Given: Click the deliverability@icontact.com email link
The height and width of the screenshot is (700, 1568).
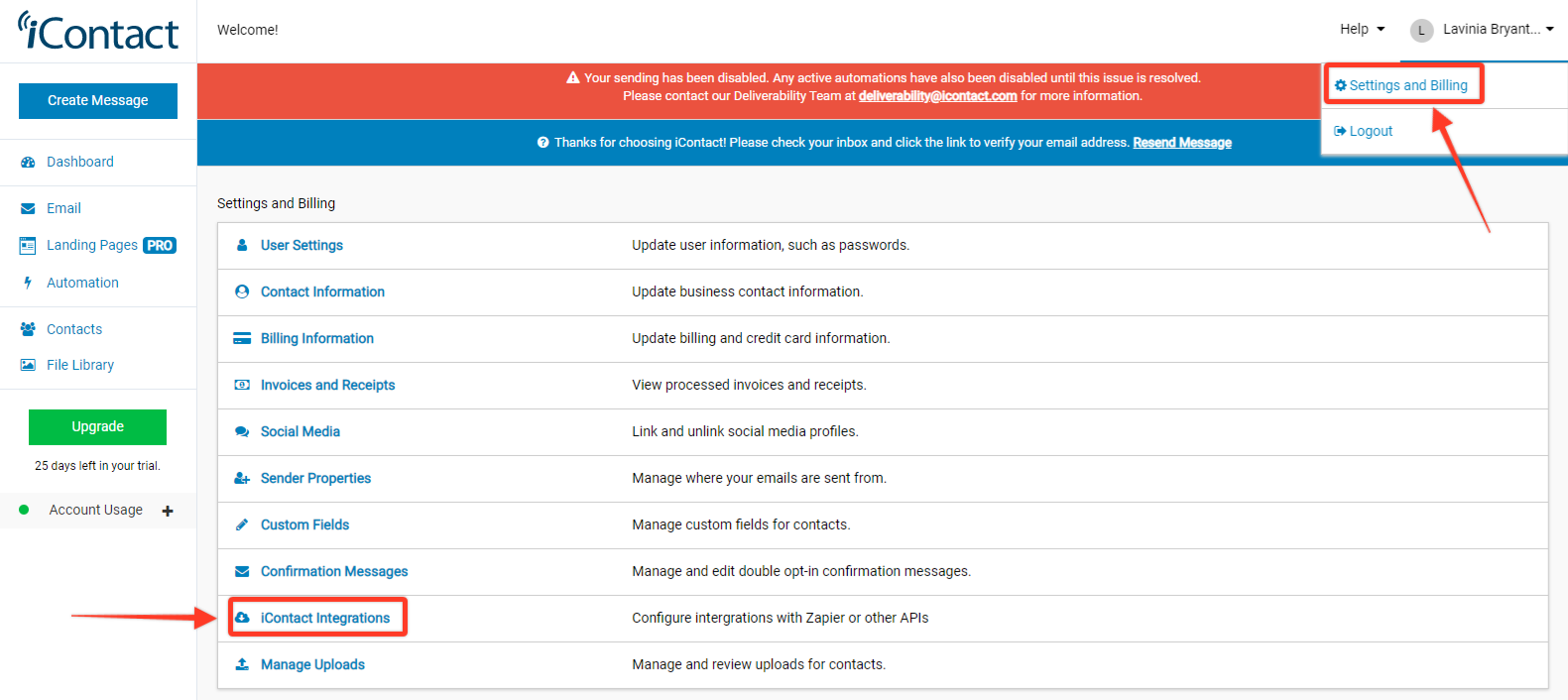Looking at the screenshot, I should click(937, 96).
